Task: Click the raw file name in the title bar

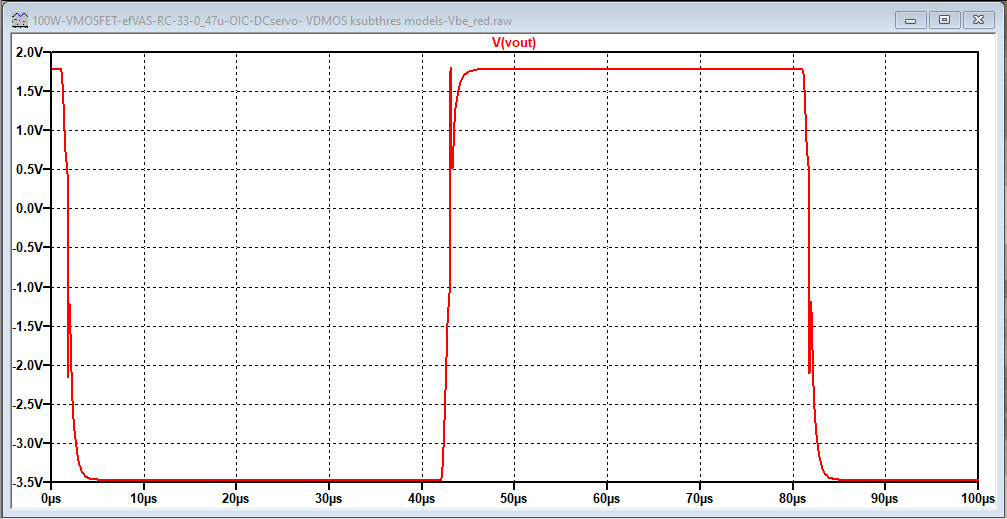Action: (x=272, y=21)
